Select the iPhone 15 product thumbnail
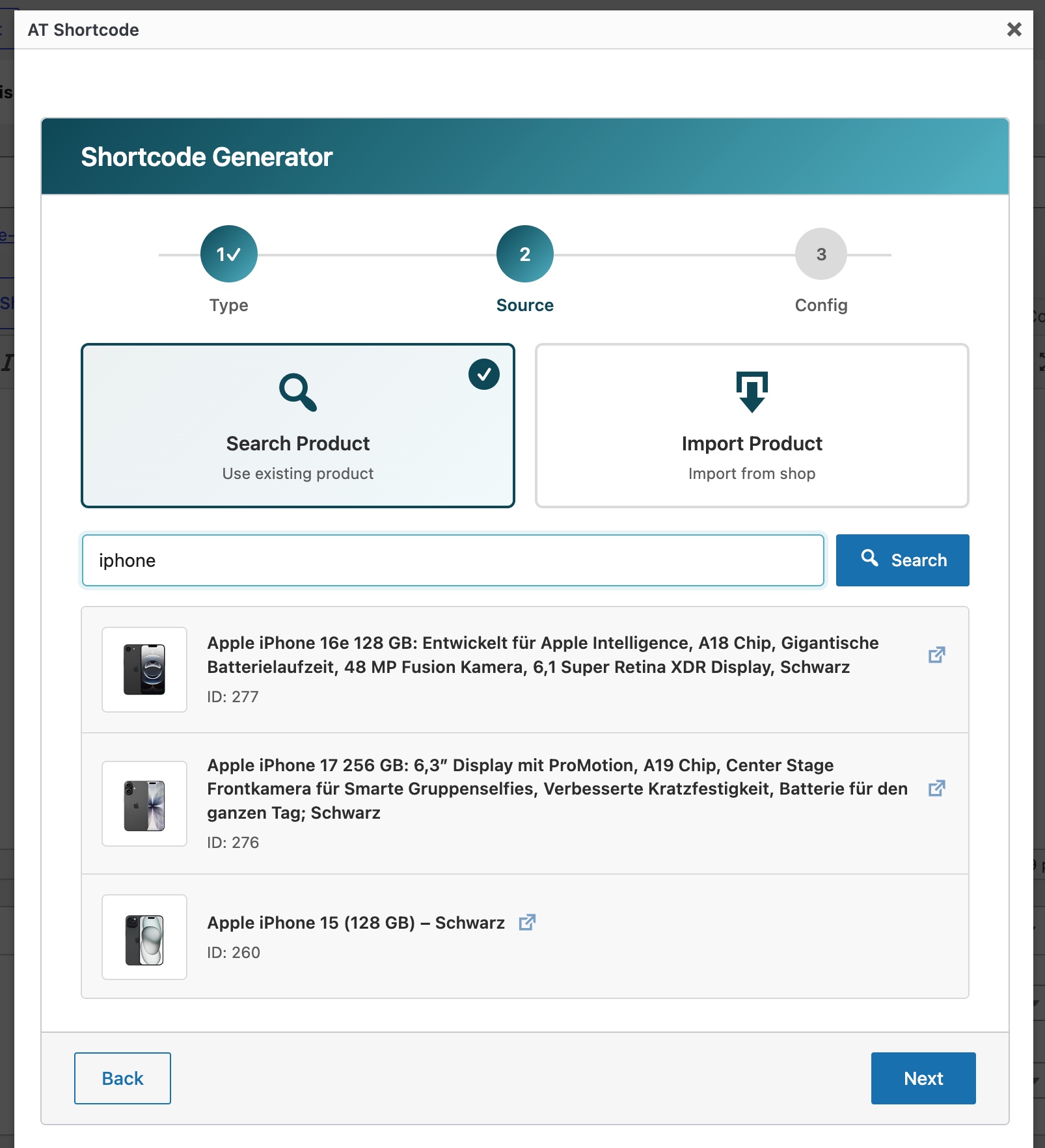Viewport: 1045px width, 1148px height. [144, 937]
